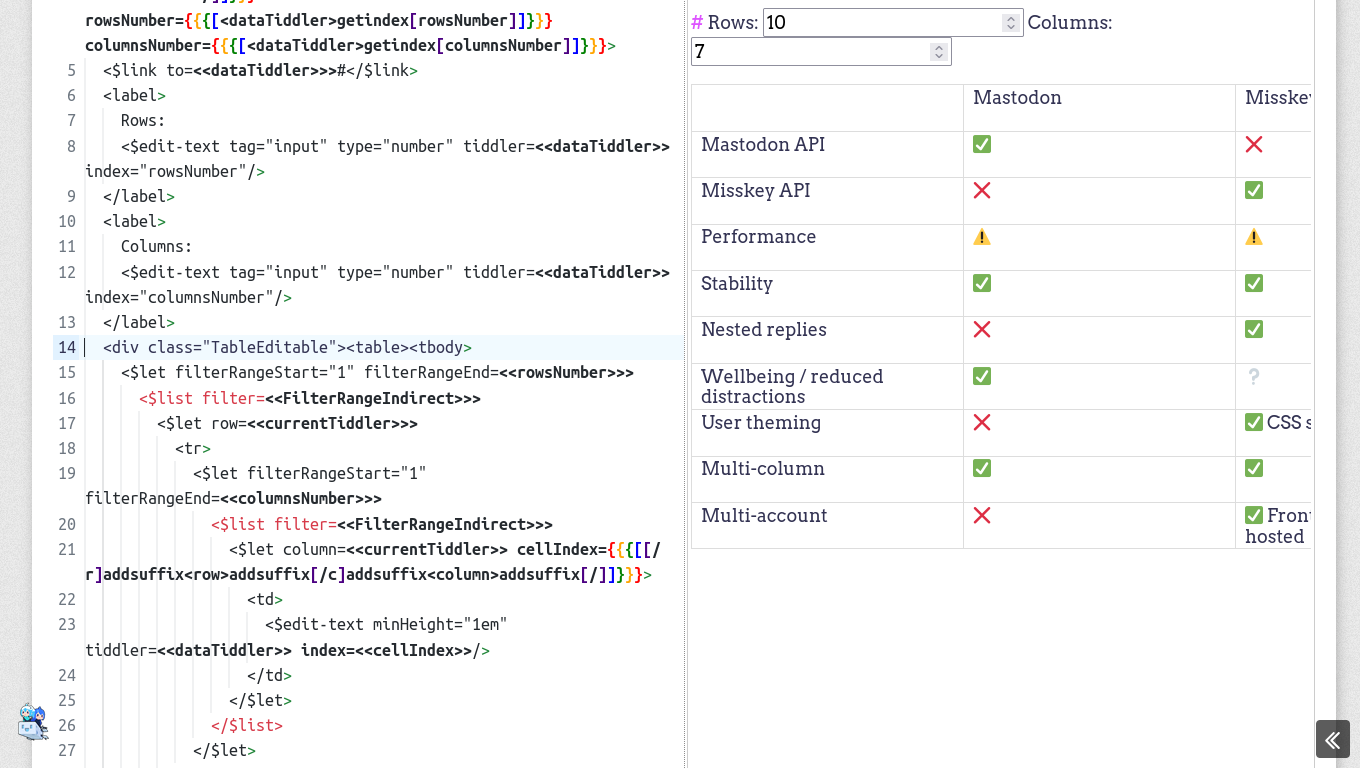
Task: Click the red cross in Multi-account row, Mastodon column
Action: pyautogui.click(x=982, y=515)
